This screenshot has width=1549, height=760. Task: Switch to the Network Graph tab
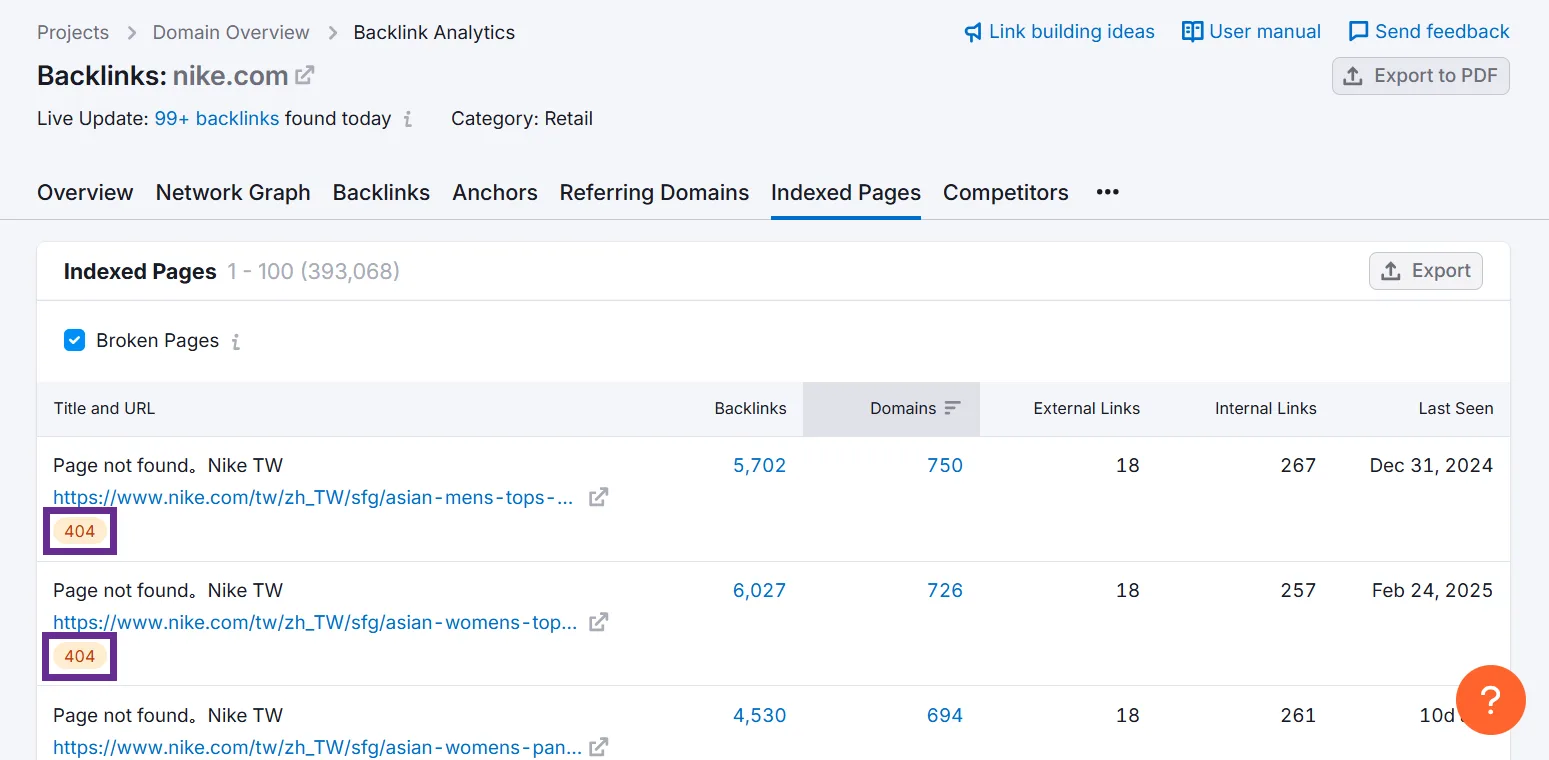pyautogui.click(x=233, y=192)
